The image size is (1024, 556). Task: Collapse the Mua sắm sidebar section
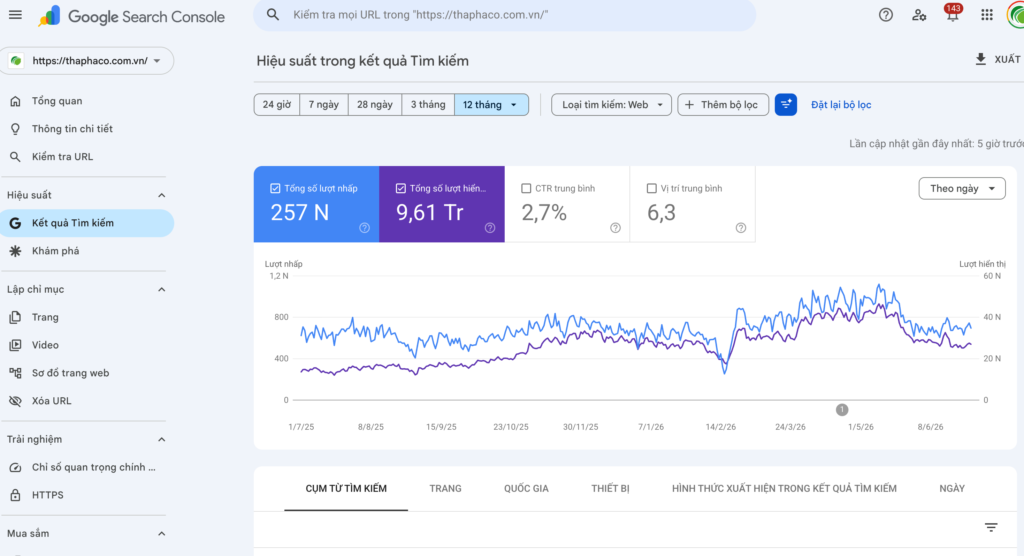coord(161,534)
